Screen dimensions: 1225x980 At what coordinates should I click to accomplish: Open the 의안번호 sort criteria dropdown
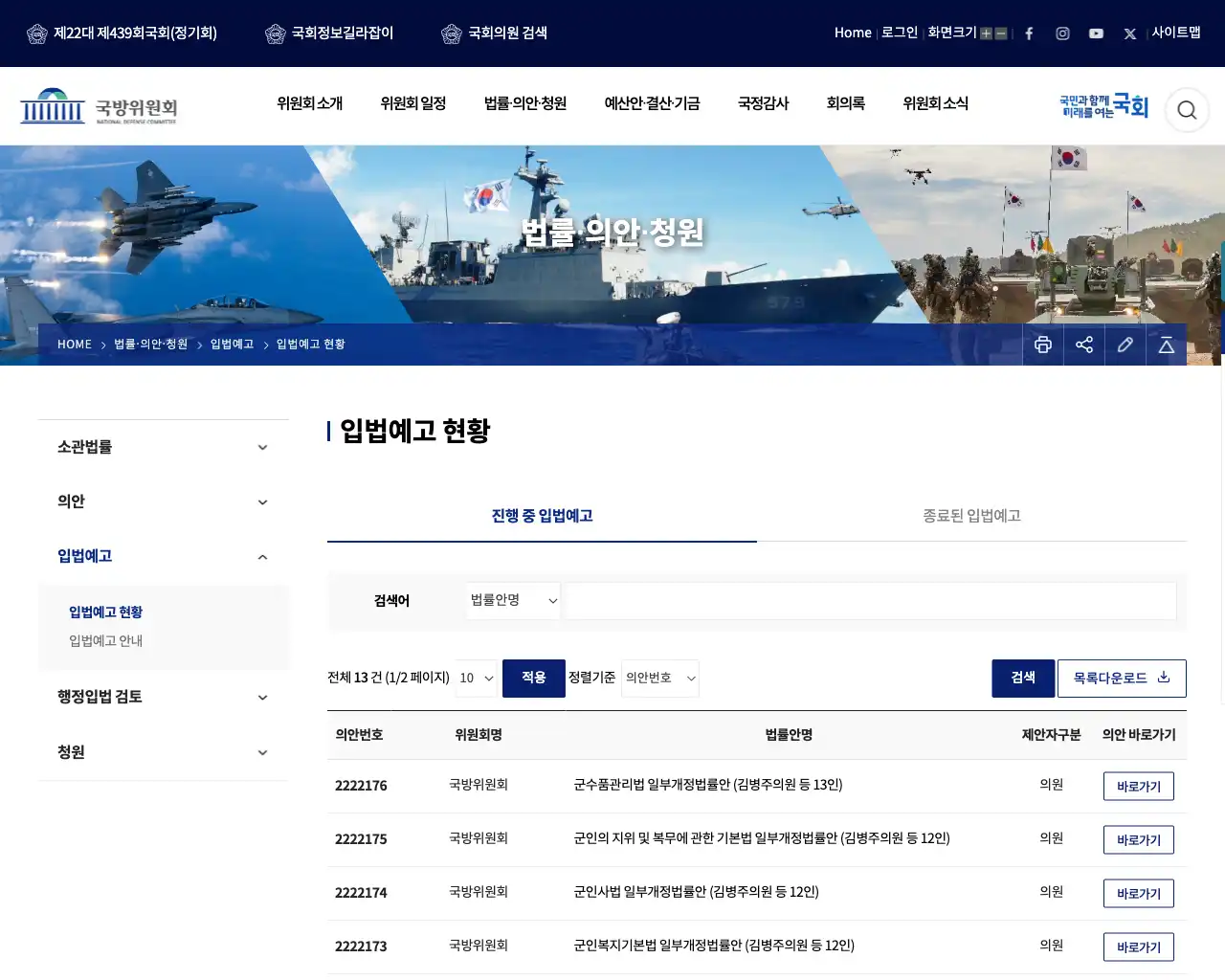click(x=660, y=679)
